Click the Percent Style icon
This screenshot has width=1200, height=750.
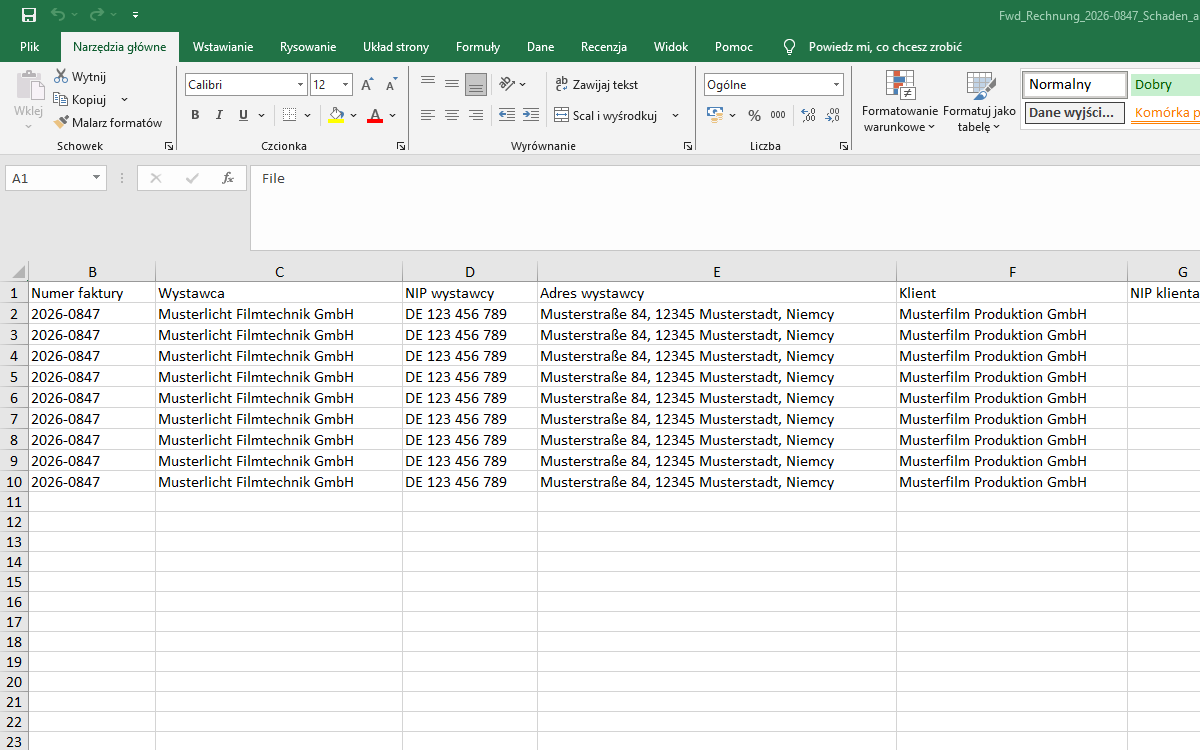coord(754,115)
